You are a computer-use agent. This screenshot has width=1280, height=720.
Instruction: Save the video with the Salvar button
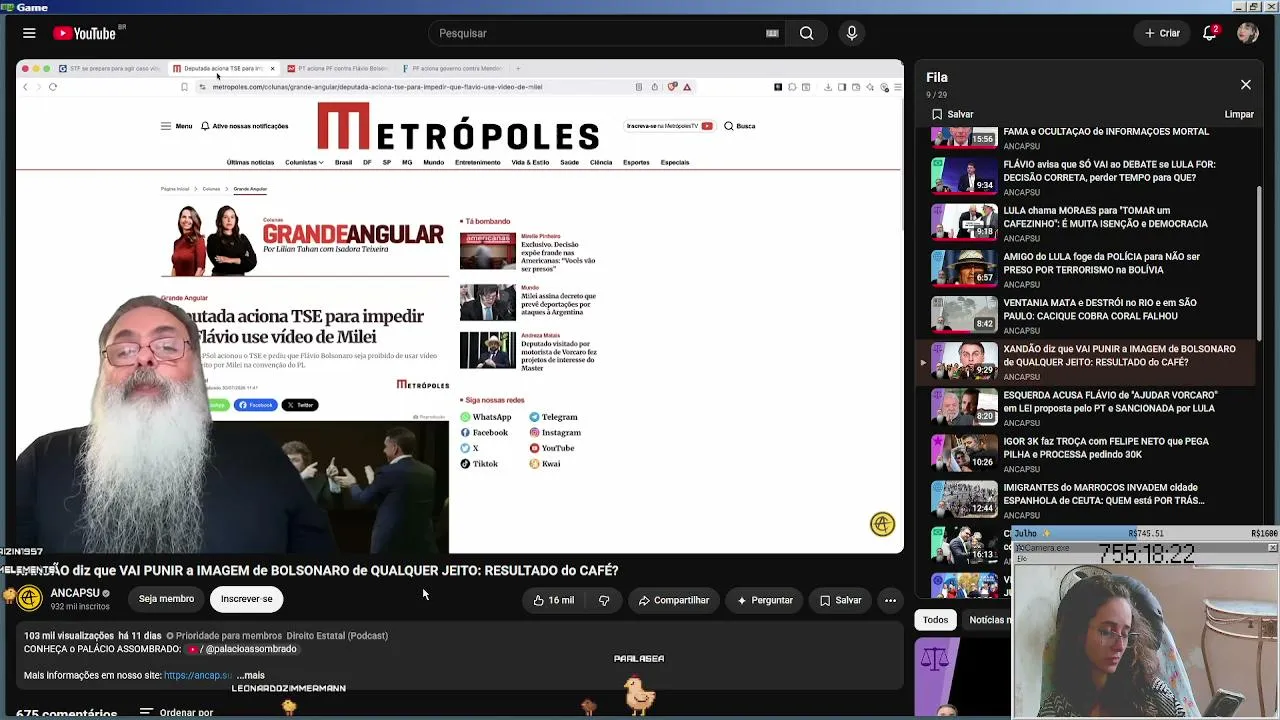840,600
